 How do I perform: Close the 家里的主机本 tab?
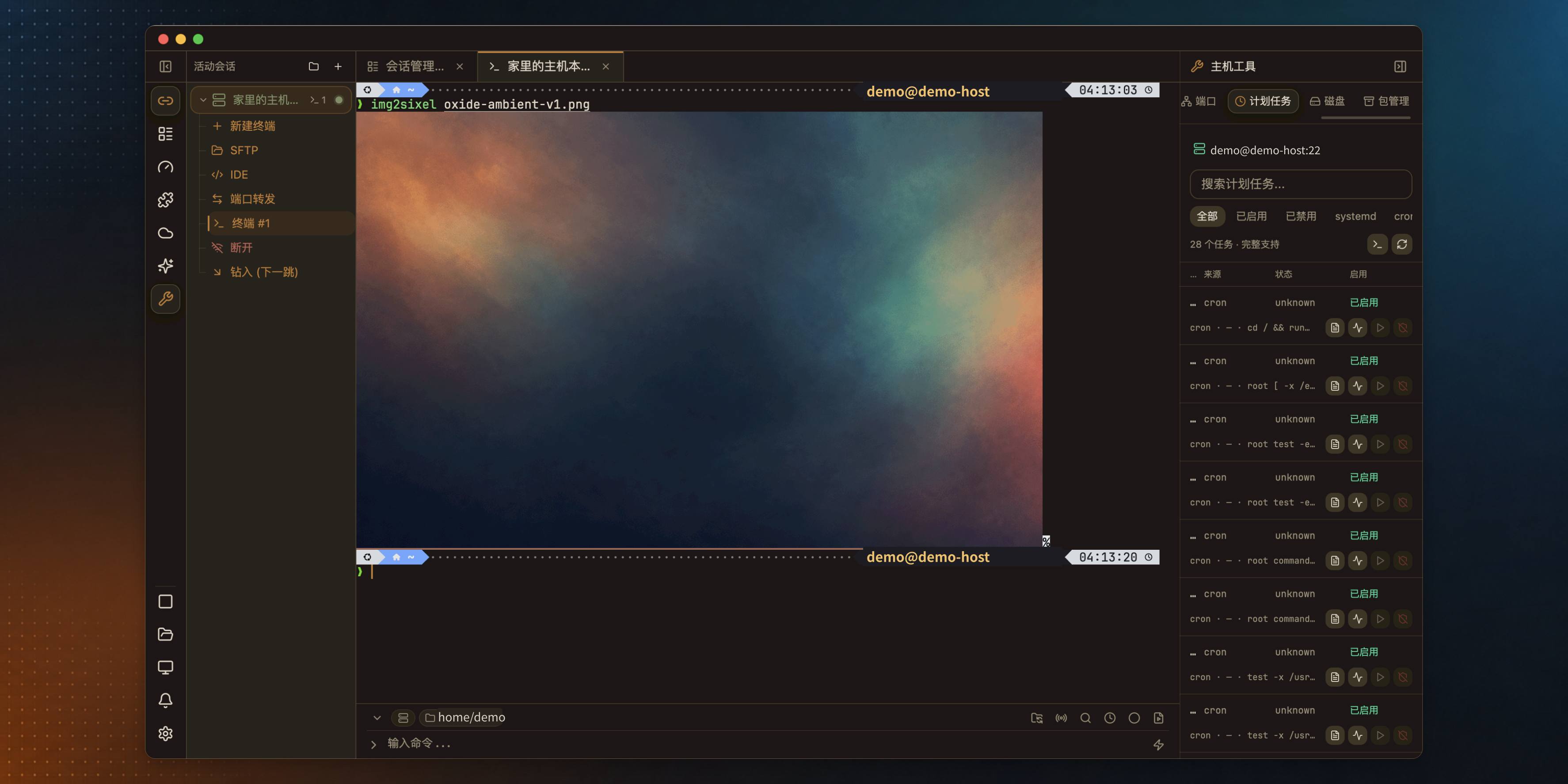pos(605,66)
